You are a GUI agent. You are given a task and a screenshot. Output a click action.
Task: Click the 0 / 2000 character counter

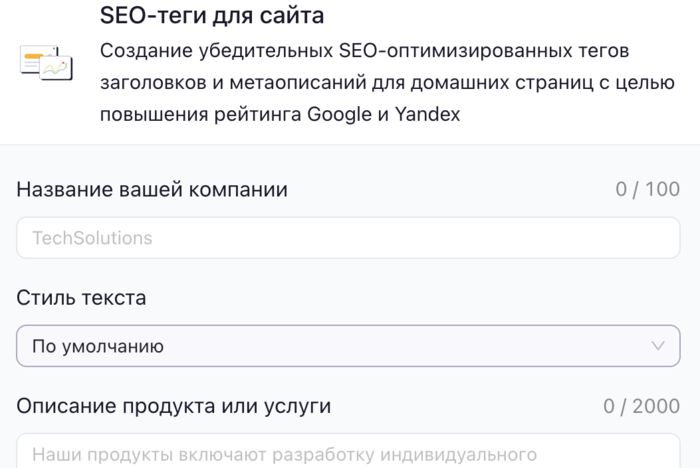tap(641, 406)
